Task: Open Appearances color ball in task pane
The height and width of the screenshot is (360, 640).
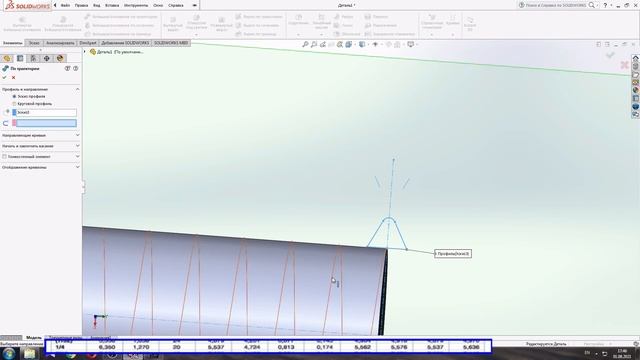Action: [636, 90]
